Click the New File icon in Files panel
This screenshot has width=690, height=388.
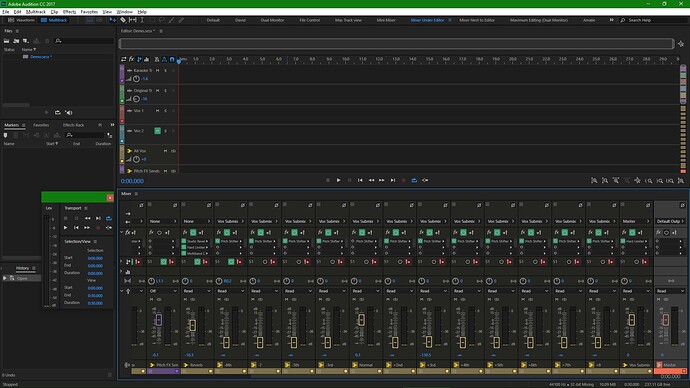[26, 41]
